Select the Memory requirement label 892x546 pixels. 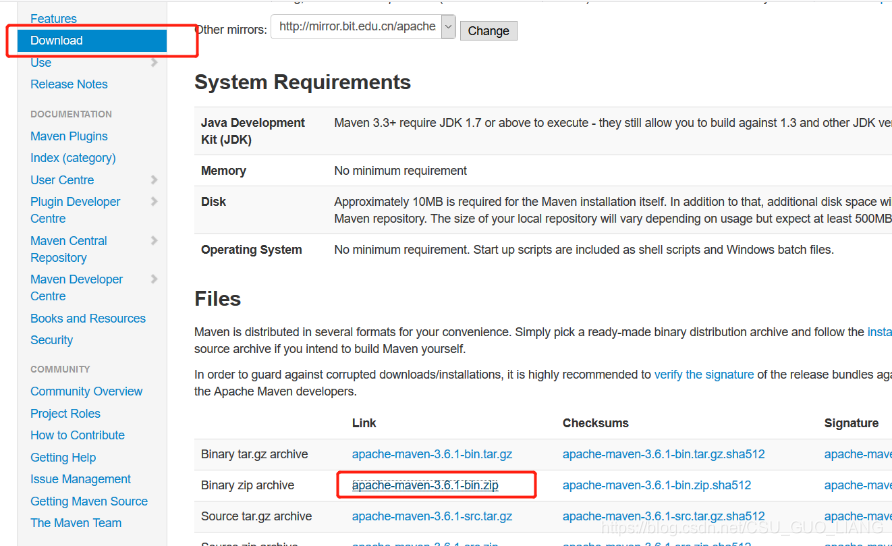223,171
